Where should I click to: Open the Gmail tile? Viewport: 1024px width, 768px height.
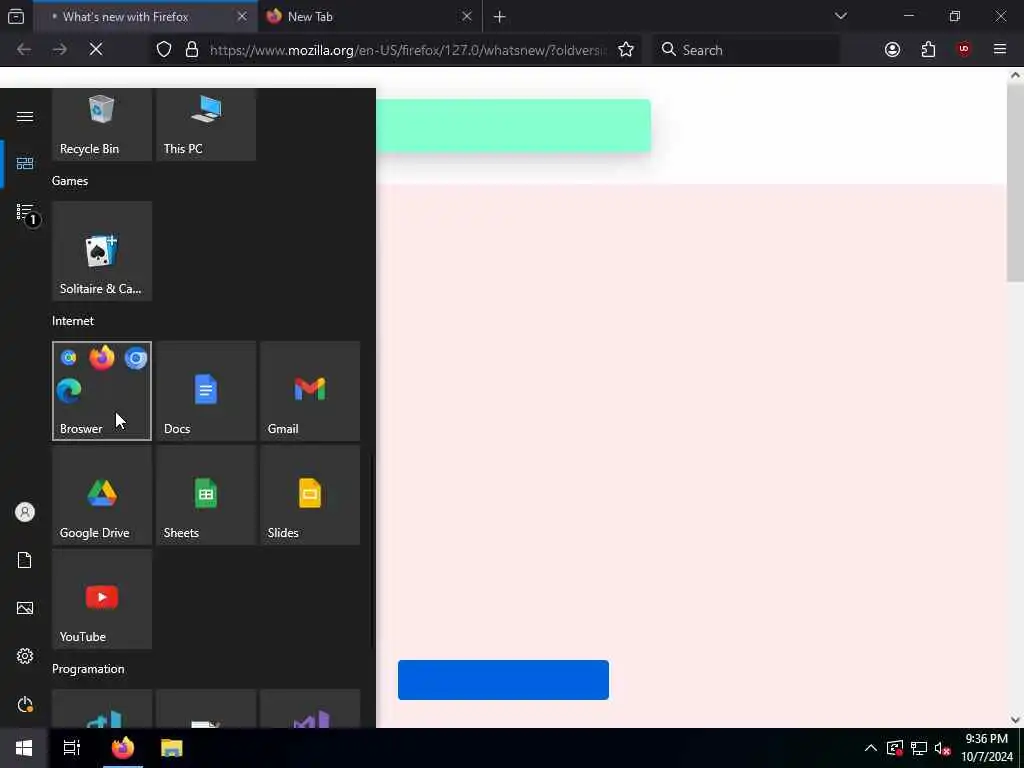[x=310, y=391]
